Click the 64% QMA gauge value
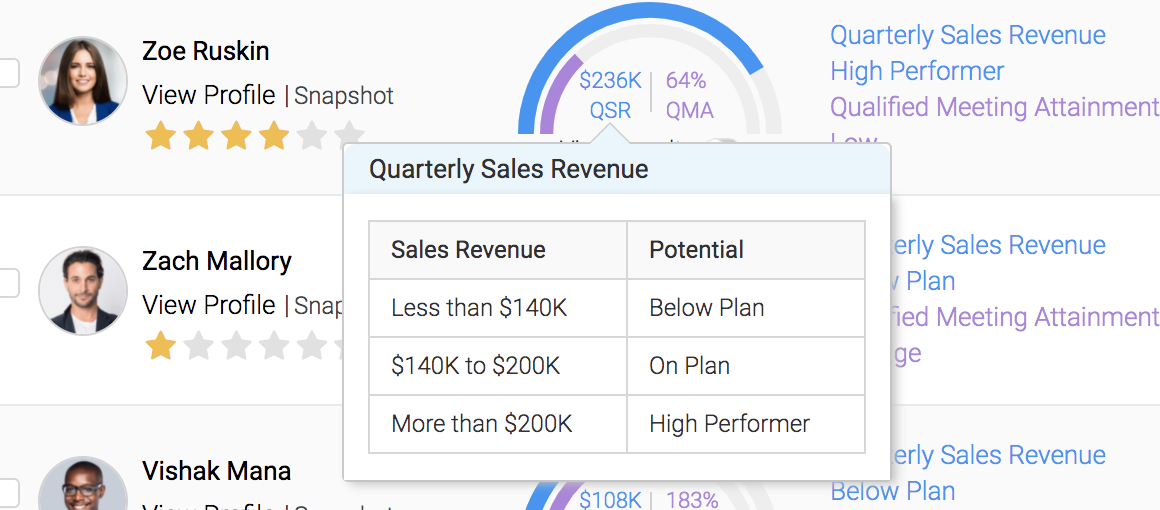The height and width of the screenshot is (510, 1160). click(688, 95)
